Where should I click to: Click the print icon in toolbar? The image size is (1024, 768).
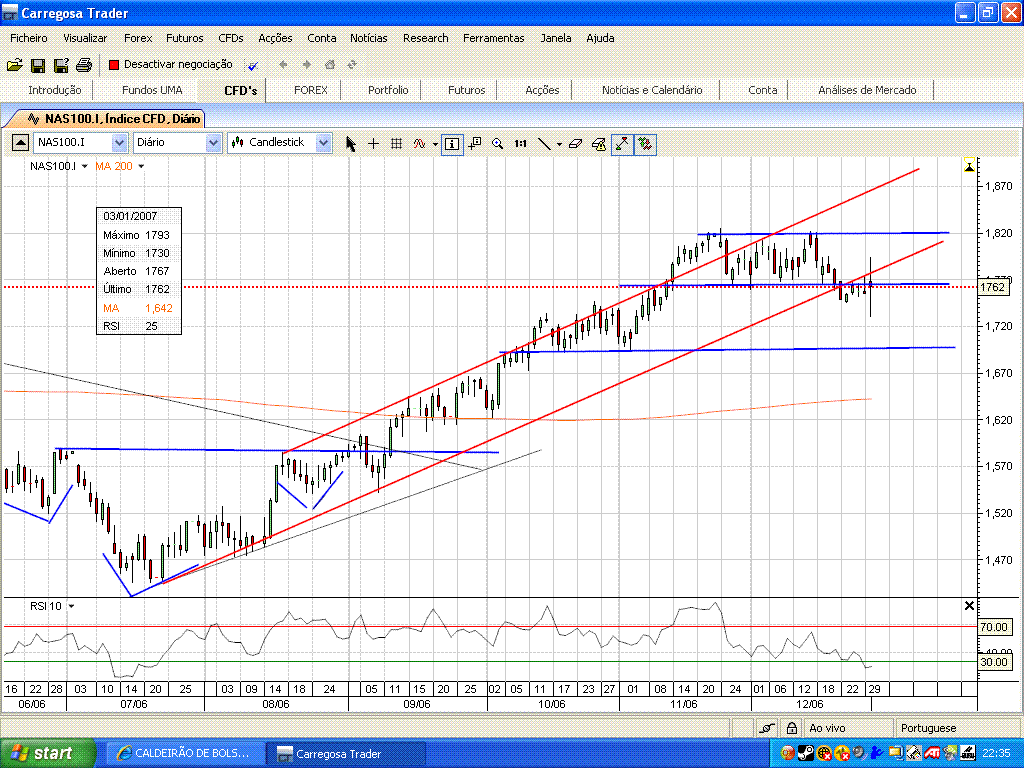84,65
